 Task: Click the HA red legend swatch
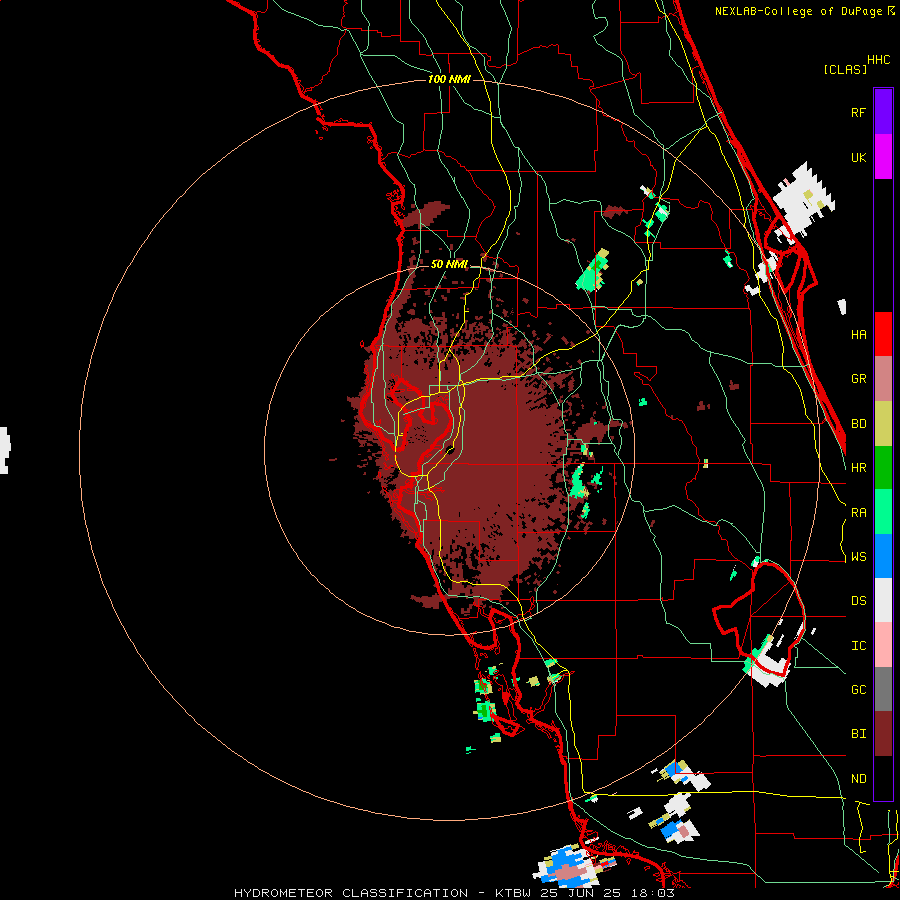[x=883, y=334]
